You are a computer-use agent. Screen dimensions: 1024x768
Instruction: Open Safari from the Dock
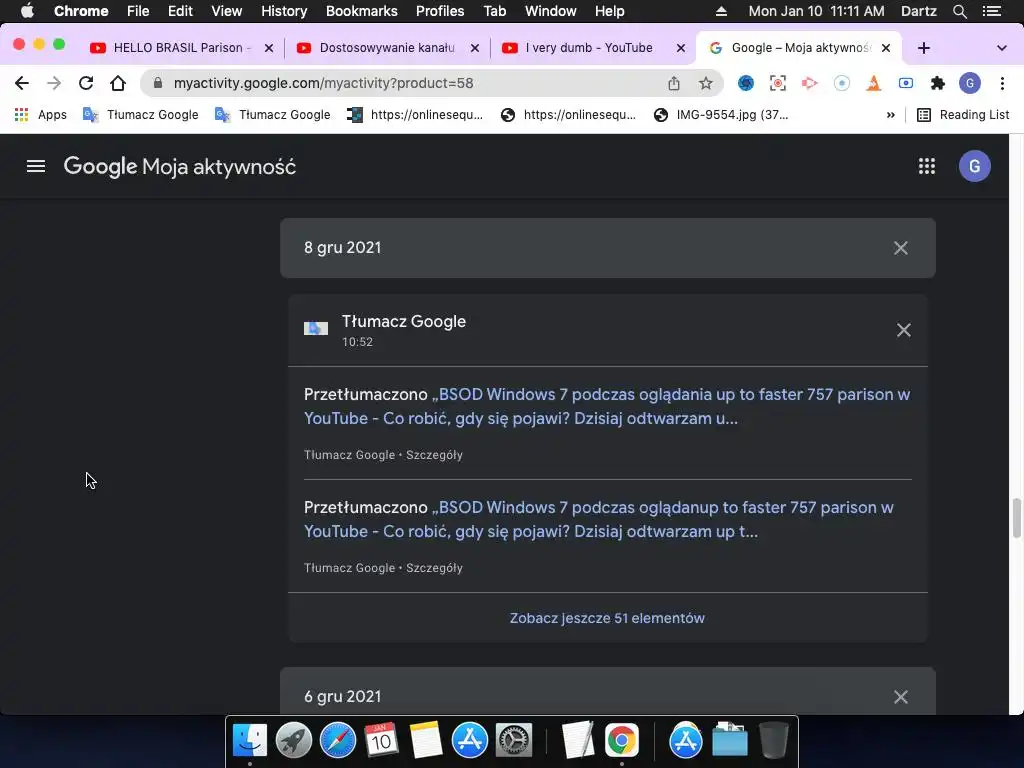(x=337, y=740)
